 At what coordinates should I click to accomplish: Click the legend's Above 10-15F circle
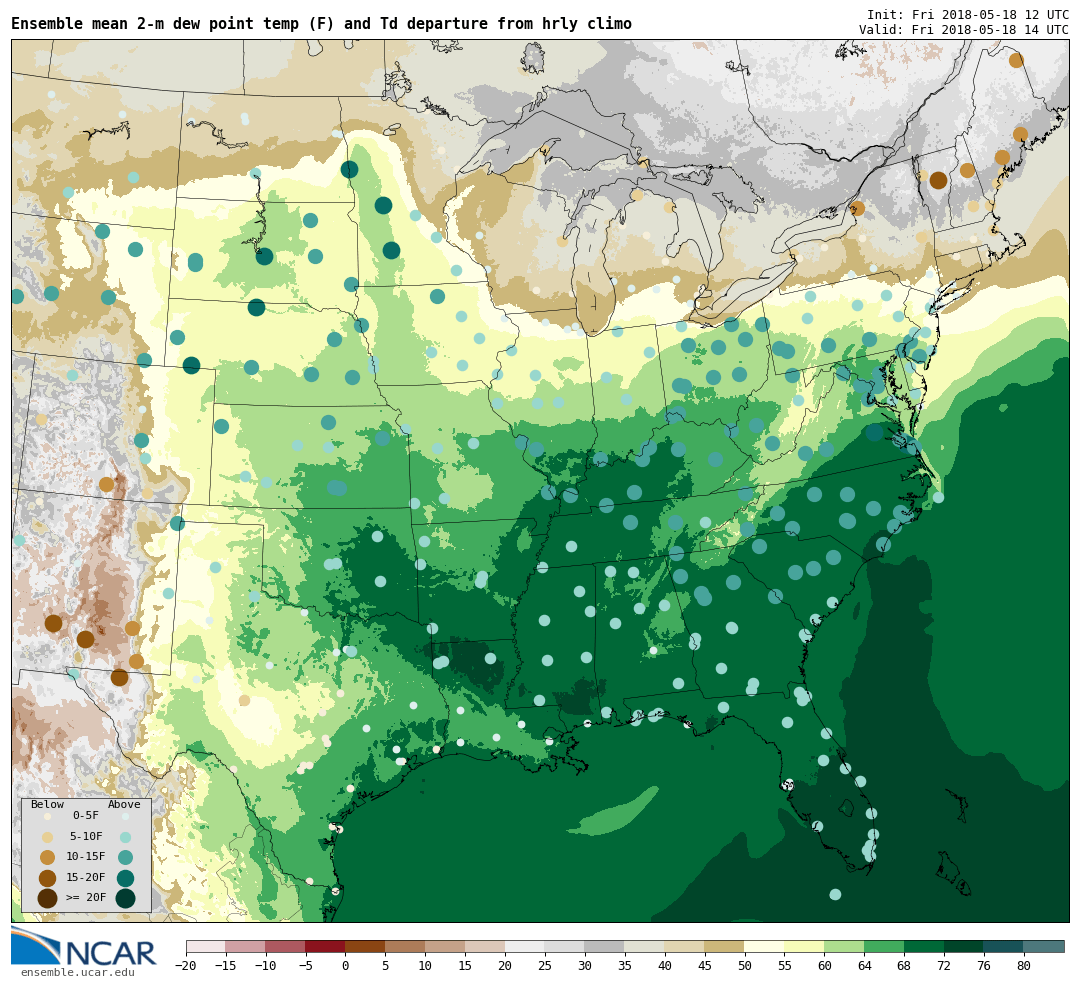(125, 858)
